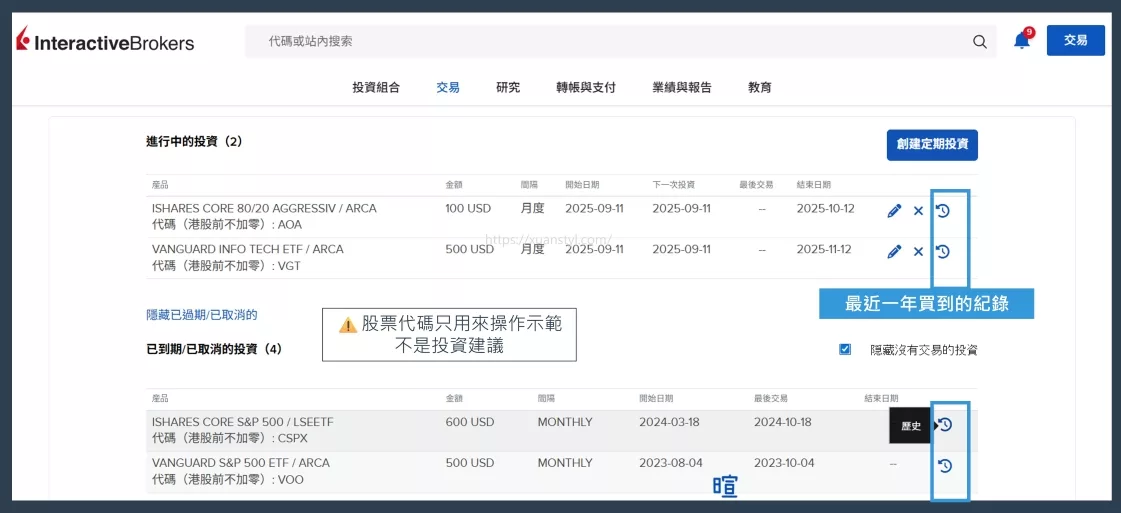Click the search magnifier icon
Viewport: 1121px width, 513px height.
pyautogui.click(x=979, y=41)
